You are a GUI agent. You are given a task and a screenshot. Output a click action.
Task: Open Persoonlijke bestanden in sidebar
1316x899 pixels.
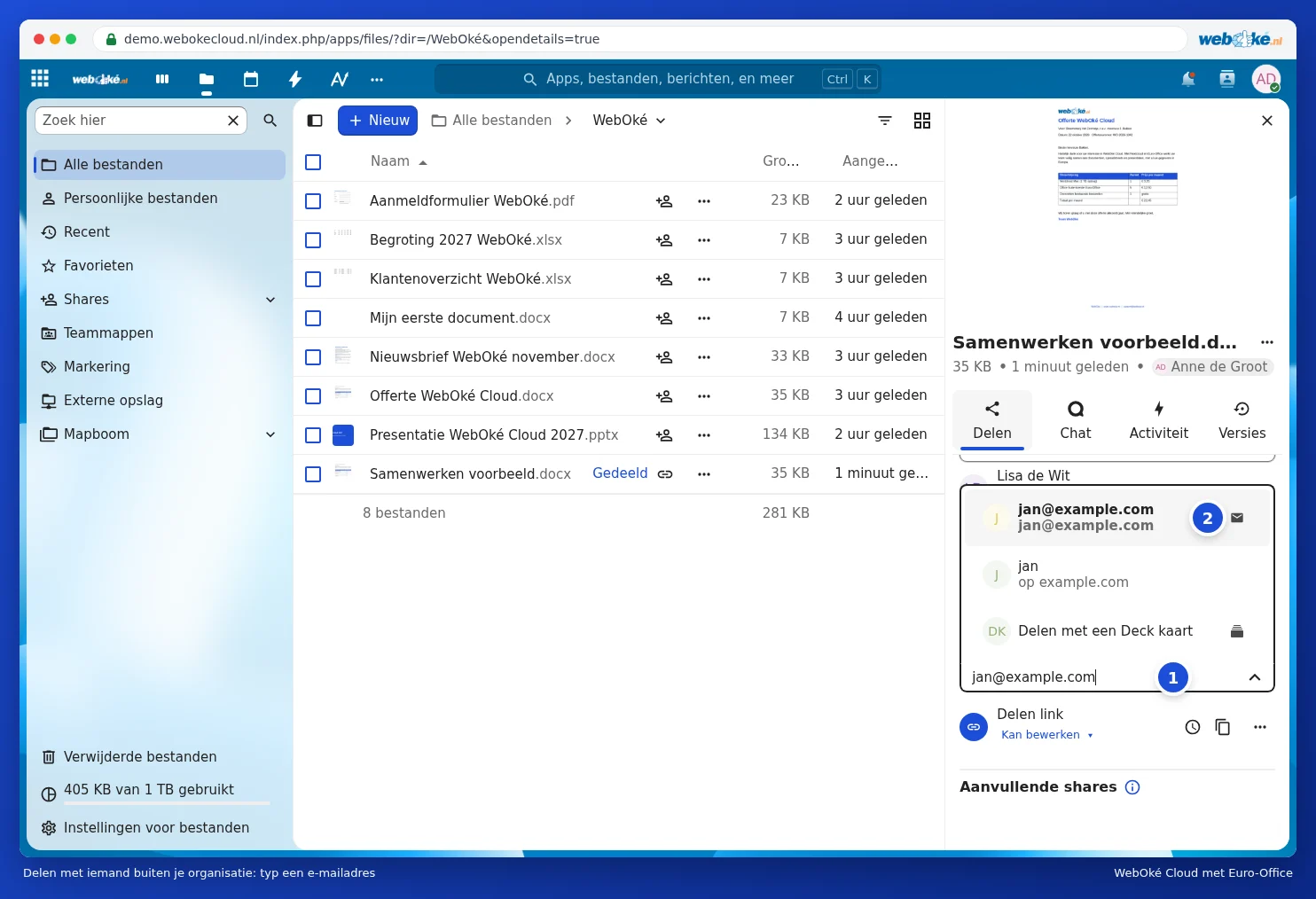(160, 199)
